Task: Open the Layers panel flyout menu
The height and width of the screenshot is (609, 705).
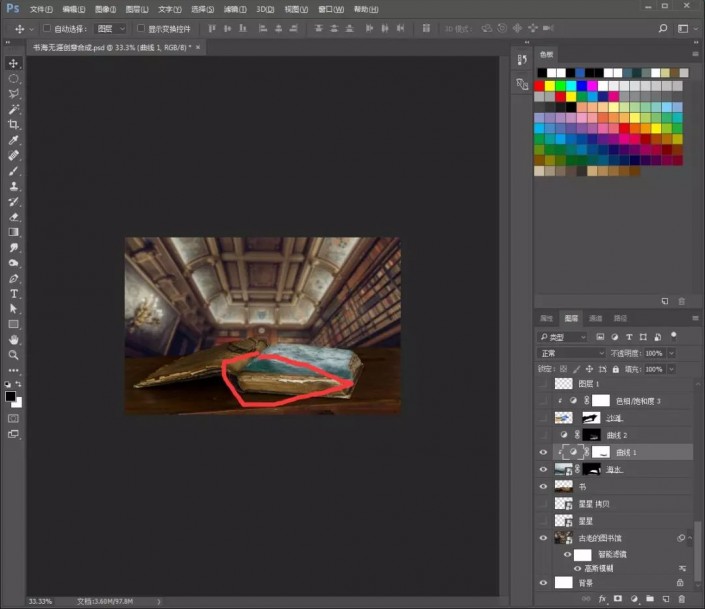Action: pos(696,318)
